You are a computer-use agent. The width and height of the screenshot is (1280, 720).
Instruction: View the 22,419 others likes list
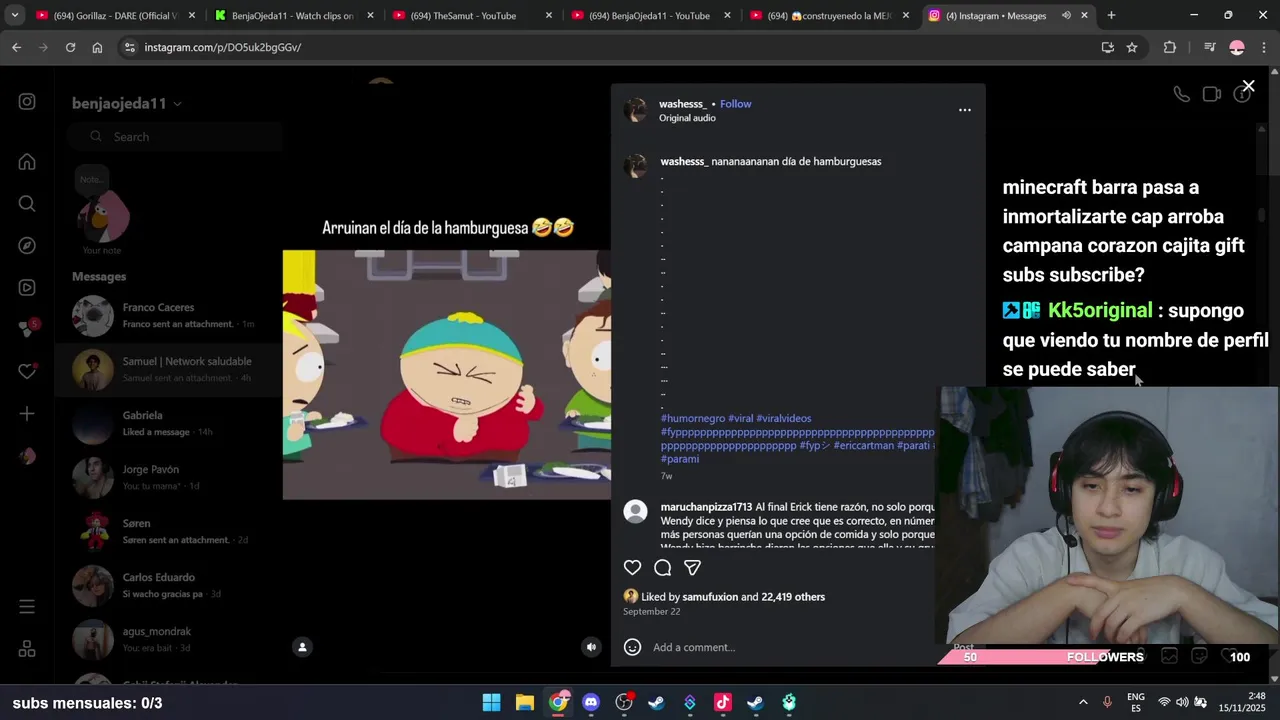click(x=793, y=597)
